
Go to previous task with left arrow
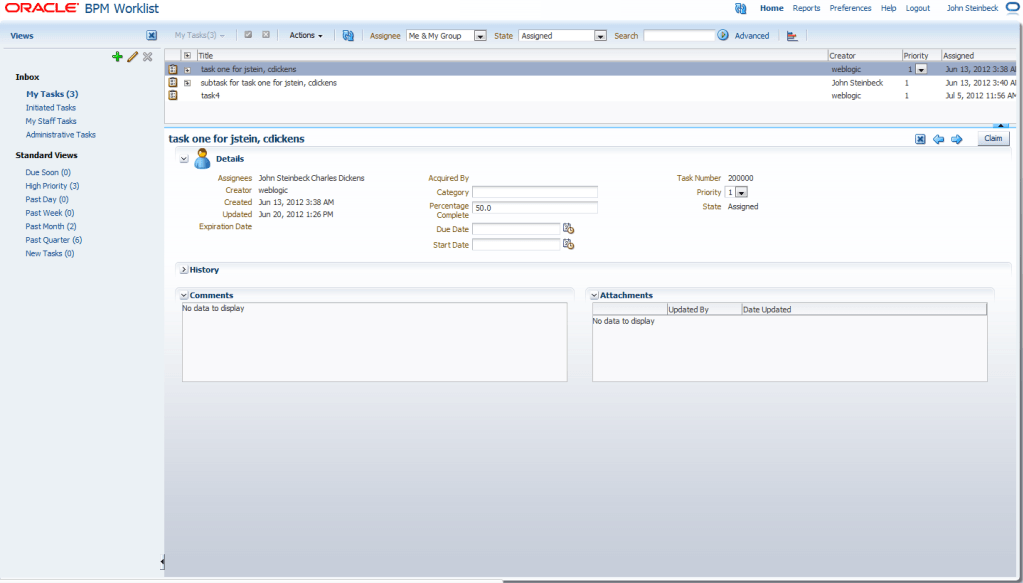(938, 139)
